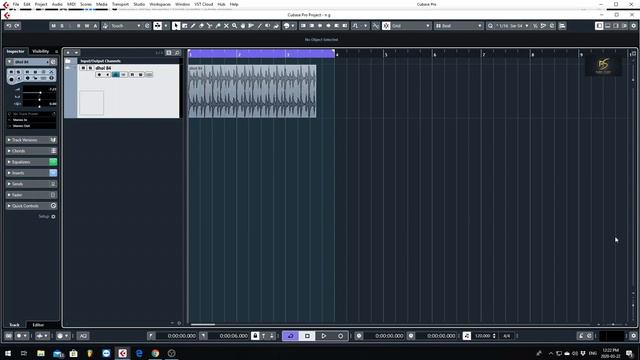This screenshot has width=640, height=360.
Task: Expand the Inserts inspector section
Action: tap(31, 173)
